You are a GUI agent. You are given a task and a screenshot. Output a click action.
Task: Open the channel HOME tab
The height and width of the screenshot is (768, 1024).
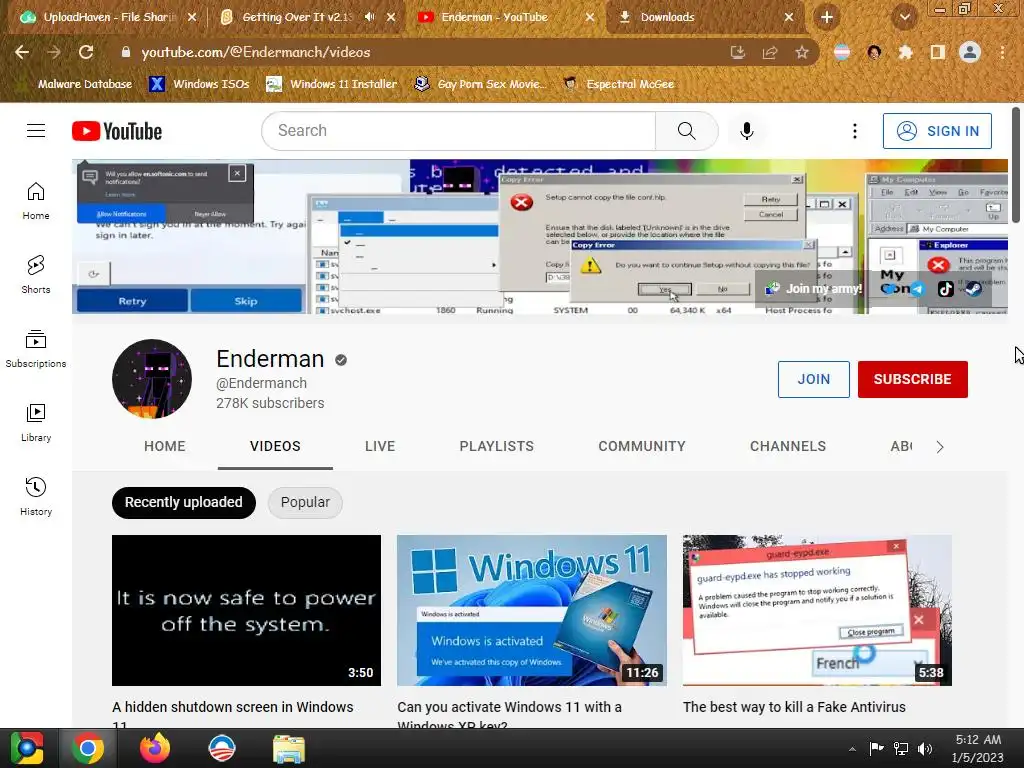[x=165, y=446]
